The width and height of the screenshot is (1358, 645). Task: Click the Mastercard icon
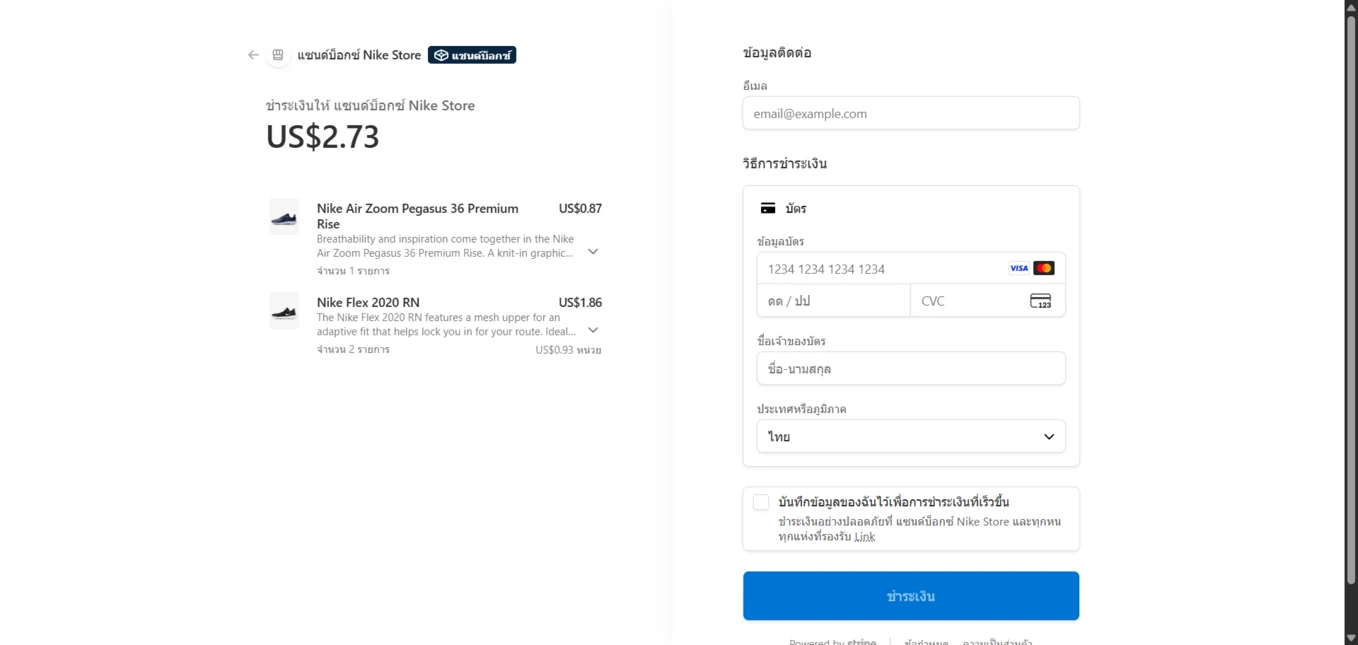coord(1044,268)
